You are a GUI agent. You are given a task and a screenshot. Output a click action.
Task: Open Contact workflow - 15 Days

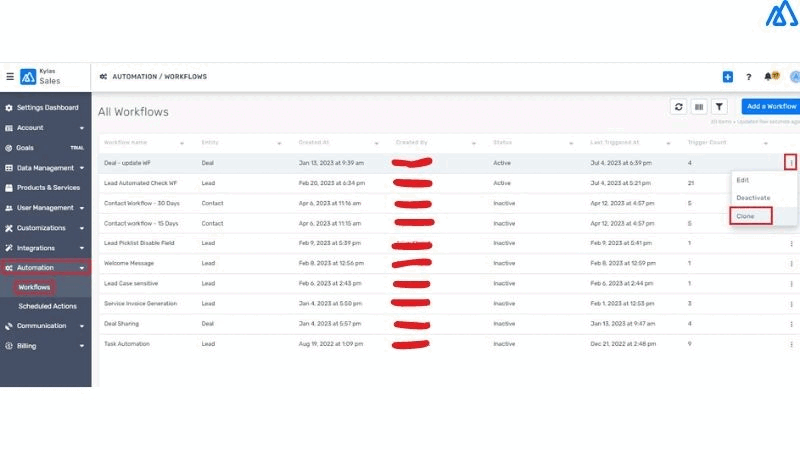(x=141, y=223)
